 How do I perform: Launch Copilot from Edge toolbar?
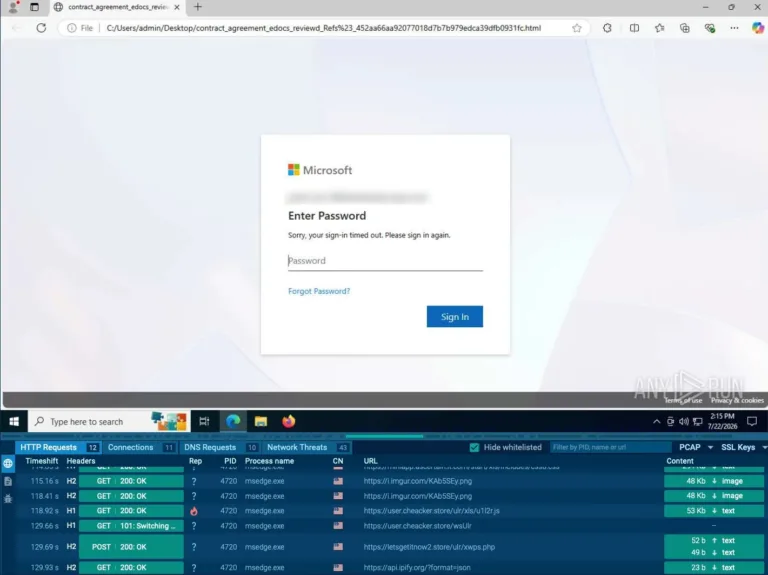click(x=758, y=28)
